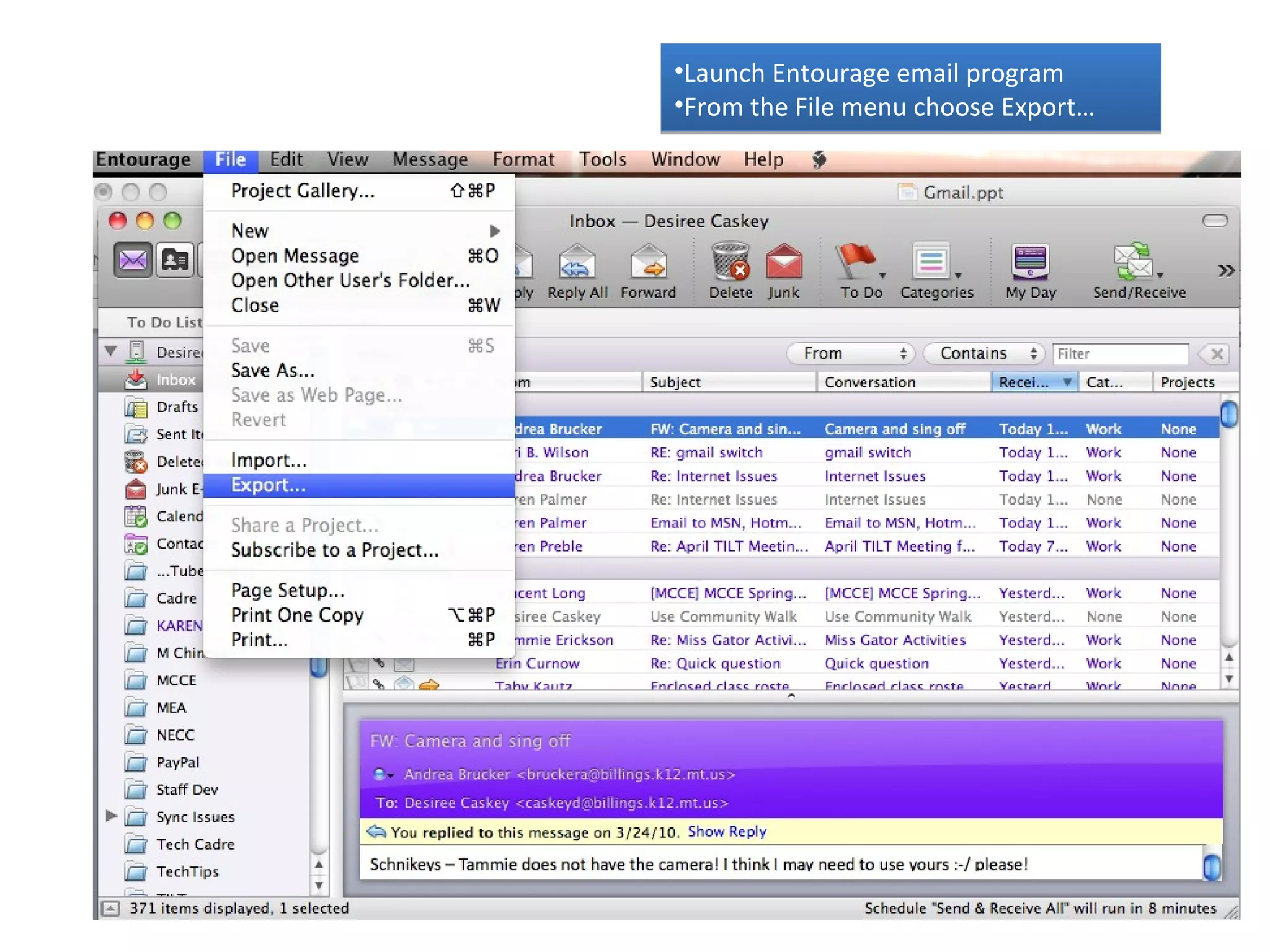This screenshot has width=1270, height=952.
Task: Click the Projects column header
Action: coord(1195,382)
